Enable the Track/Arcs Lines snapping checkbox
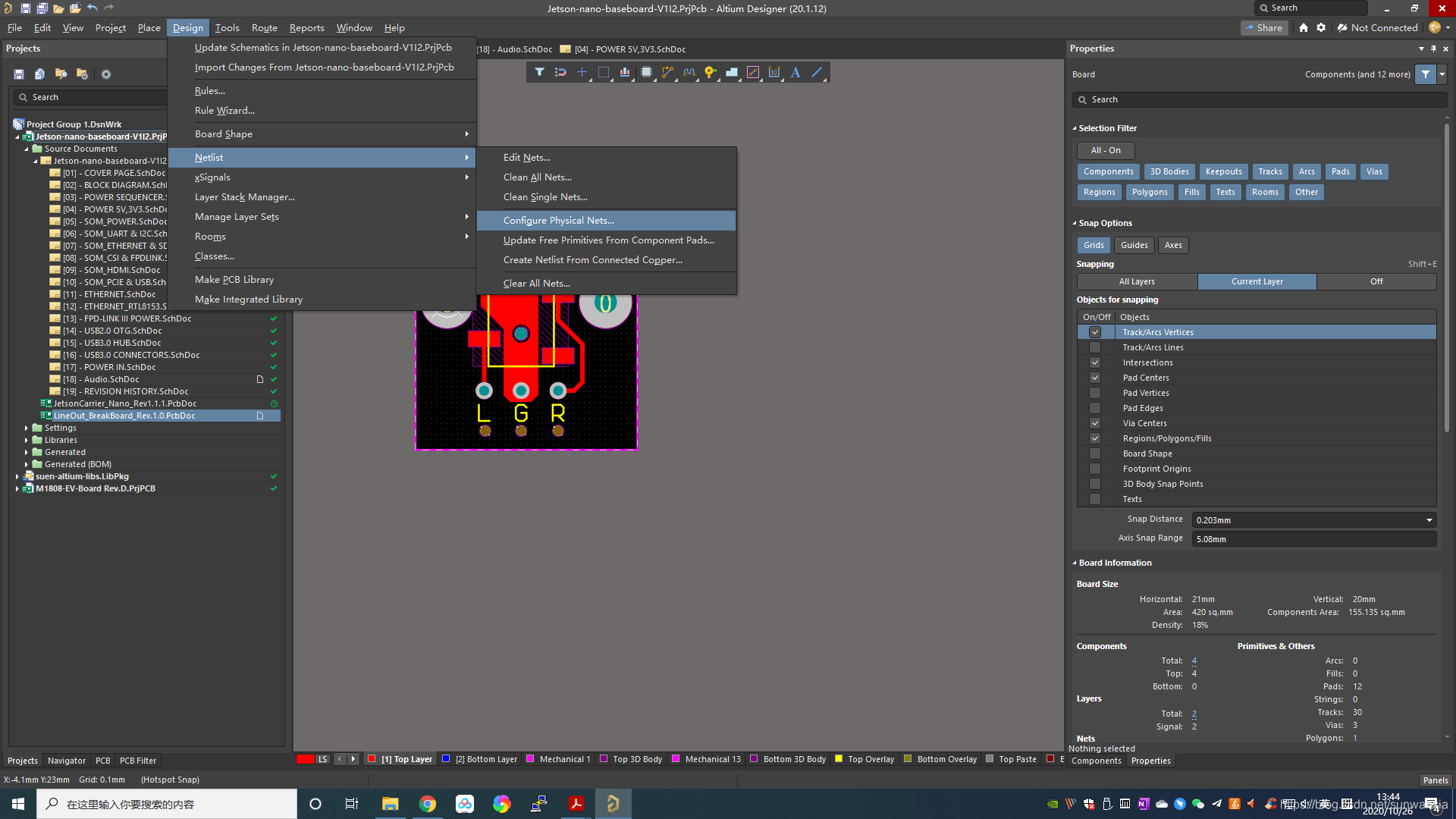This screenshot has width=1456, height=819. 1095,347
